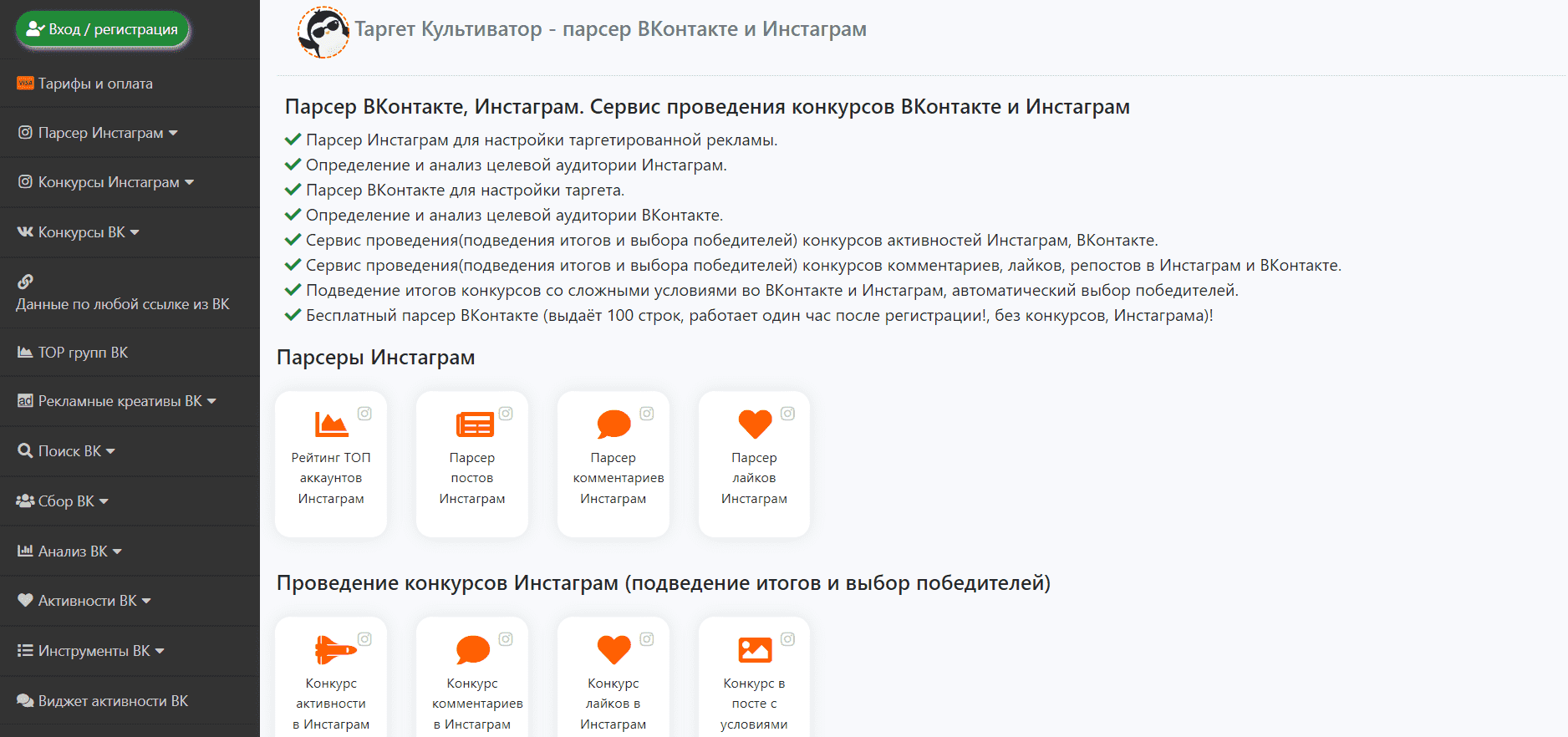Screen dimensions: 1568x737
Task: Open Парсер лайков Инстаграм card link
Action: [x=754, y=478]
